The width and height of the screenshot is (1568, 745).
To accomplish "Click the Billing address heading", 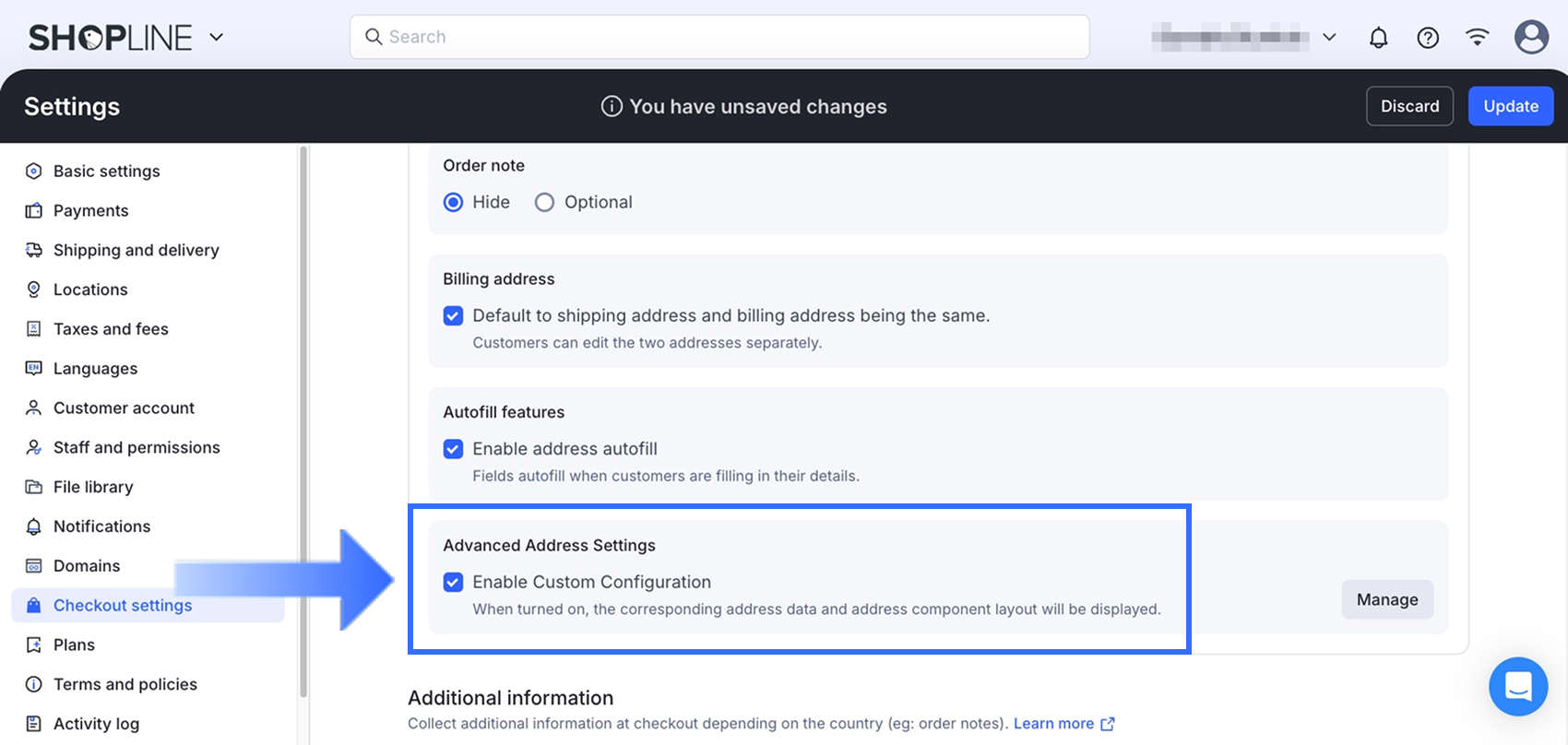I will (499, 278).
